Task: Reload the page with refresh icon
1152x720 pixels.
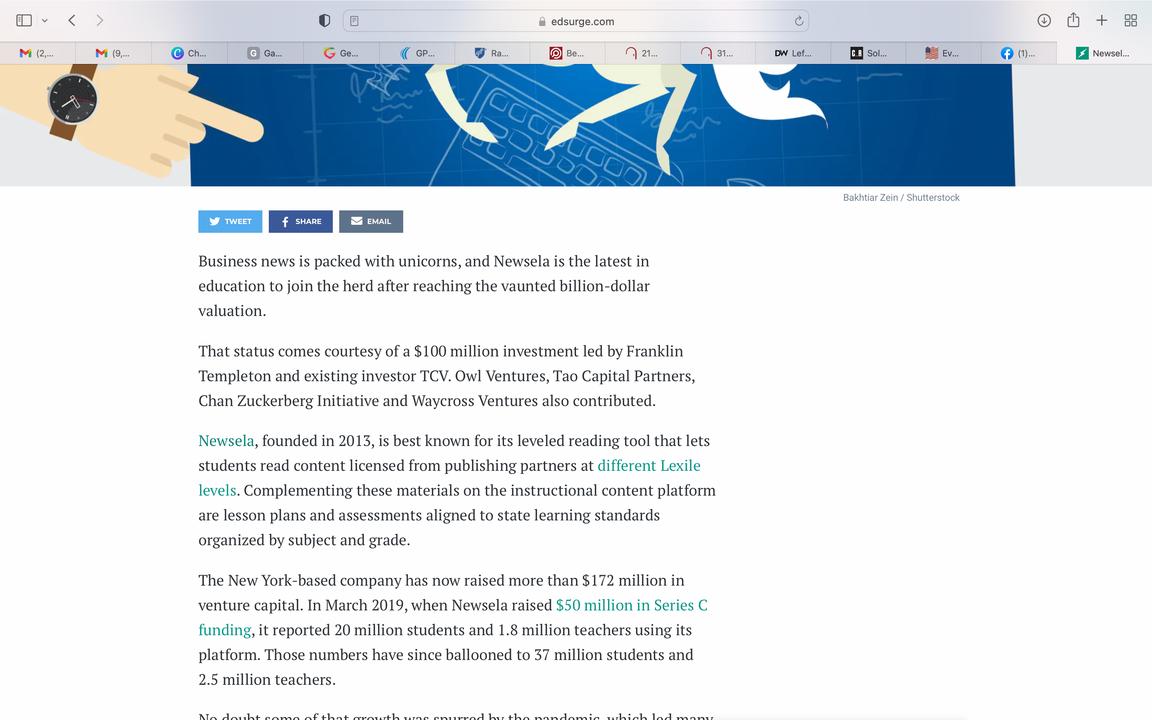Action: (x=799, y=21)
